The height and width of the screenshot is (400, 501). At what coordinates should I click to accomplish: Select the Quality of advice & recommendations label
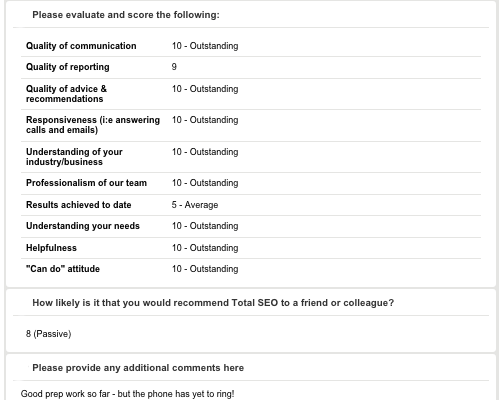(x=66, y=94)
